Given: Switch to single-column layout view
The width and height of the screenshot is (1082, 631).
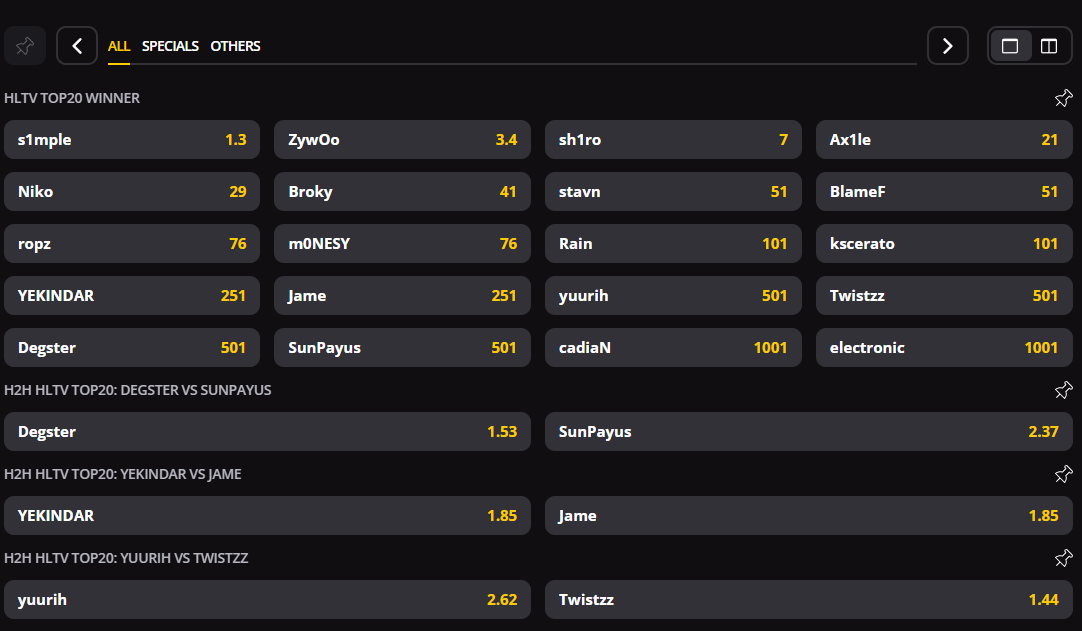Looking at the screenshot, I should (x=1010, y=46).
